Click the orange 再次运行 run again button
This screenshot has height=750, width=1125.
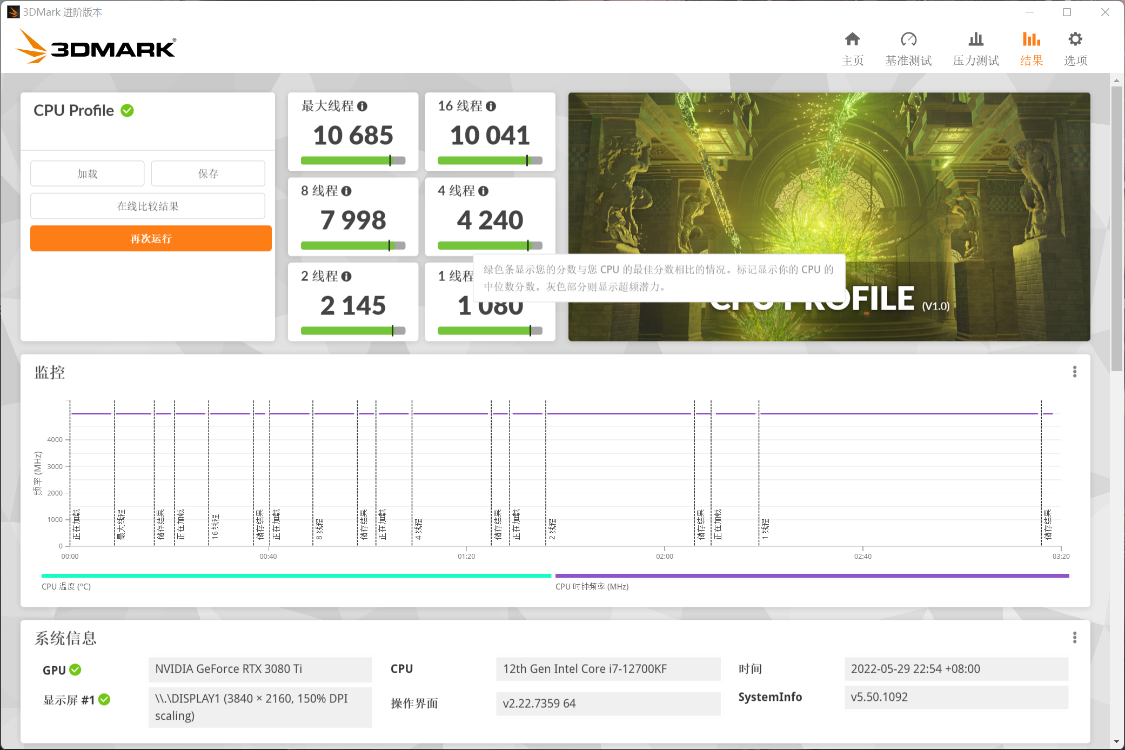tap(151, 238)
